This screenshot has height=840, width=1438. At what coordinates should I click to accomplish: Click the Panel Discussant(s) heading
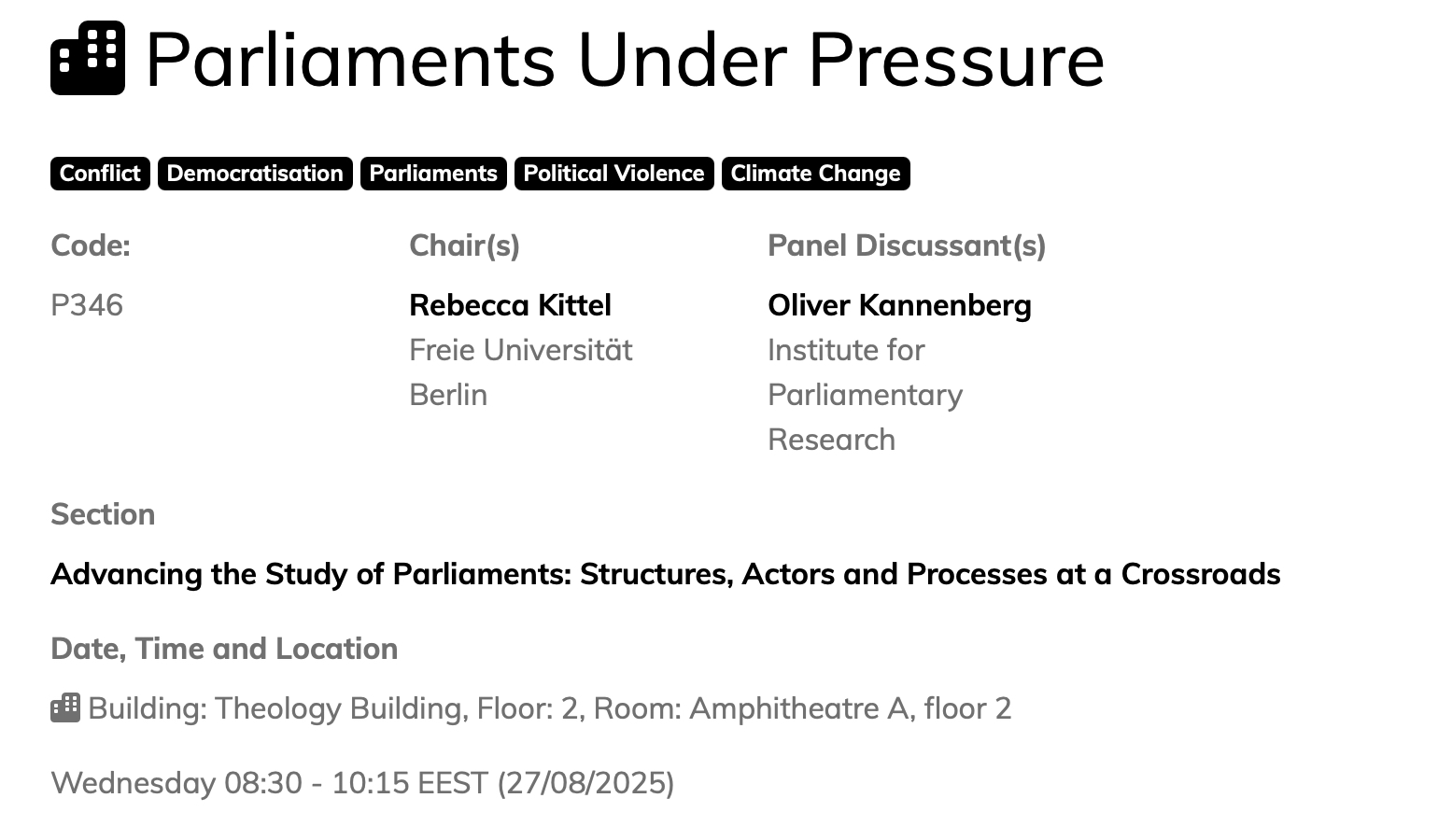(906, 245)
